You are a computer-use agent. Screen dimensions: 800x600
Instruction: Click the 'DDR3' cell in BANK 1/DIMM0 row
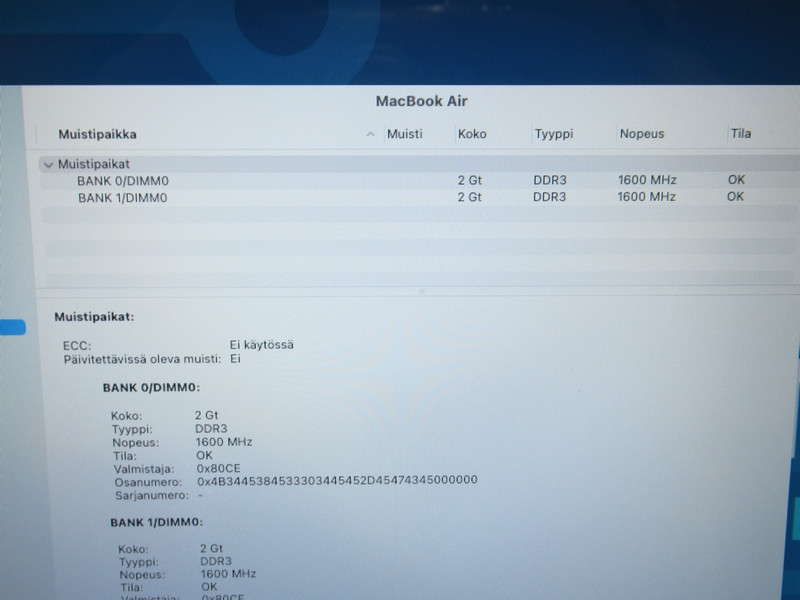point(549,197)
